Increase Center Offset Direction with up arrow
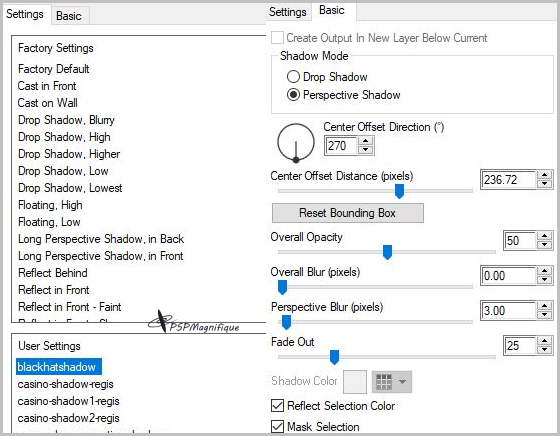Screen dimensions: 560x436 pyautogui.click(x=365, y=140)
